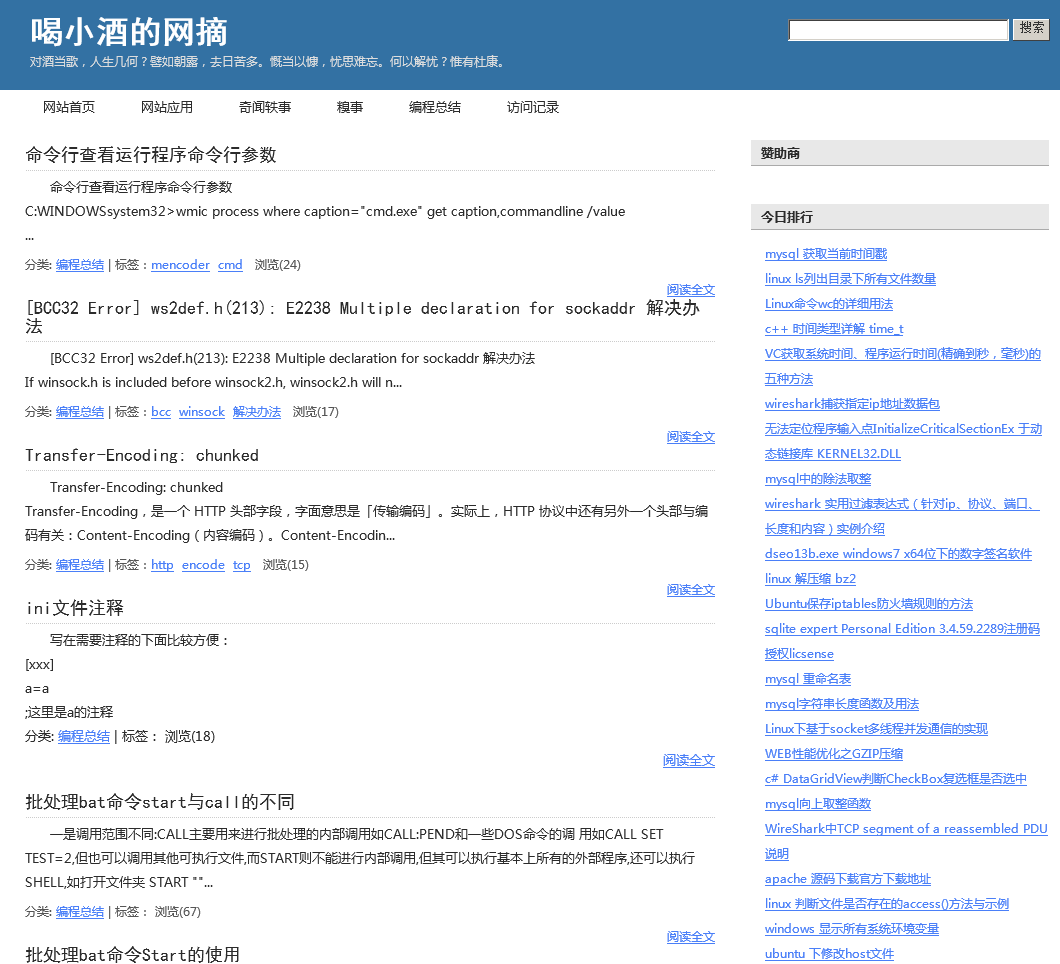Open article title 命令行查看运行程序命令行参数
1060x964 pixels.
pyautogui.click(x=151, y=155)
